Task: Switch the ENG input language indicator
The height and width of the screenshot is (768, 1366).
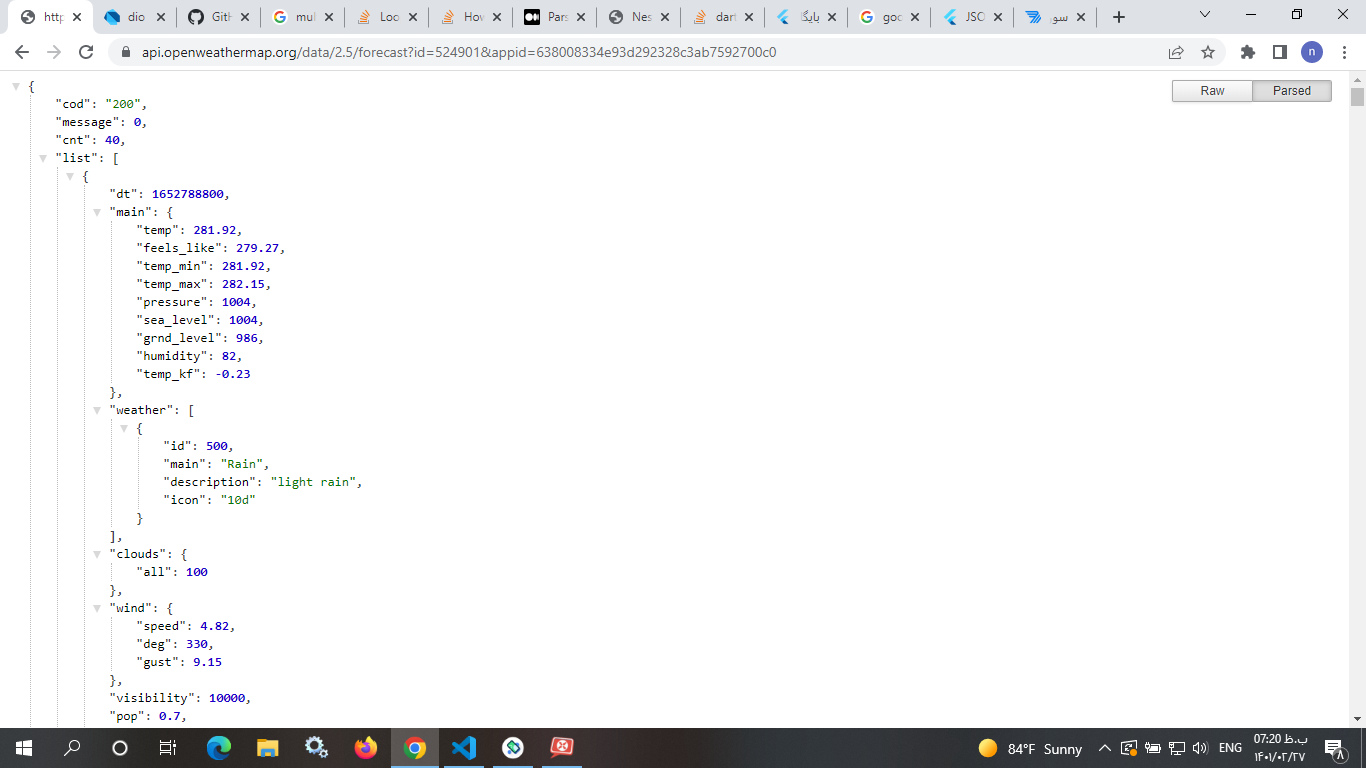Action: 1230,748
